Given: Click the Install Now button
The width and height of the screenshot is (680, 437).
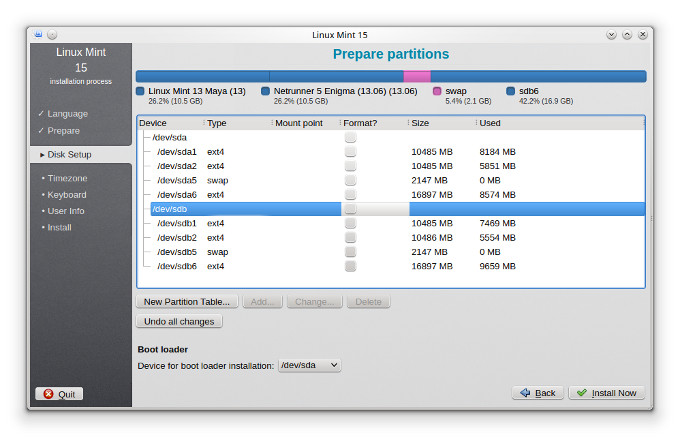Looking at the screenshot, I should coord(606,393).
